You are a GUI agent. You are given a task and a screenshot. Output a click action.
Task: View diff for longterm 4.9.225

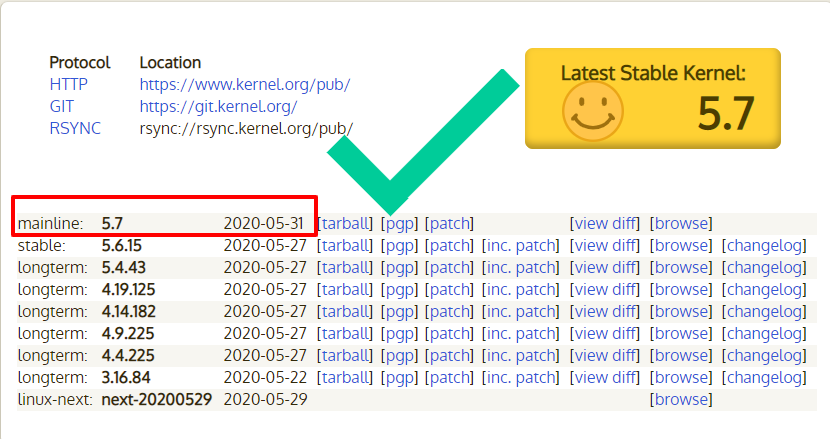pyautogui.click(x=605, y=334)
